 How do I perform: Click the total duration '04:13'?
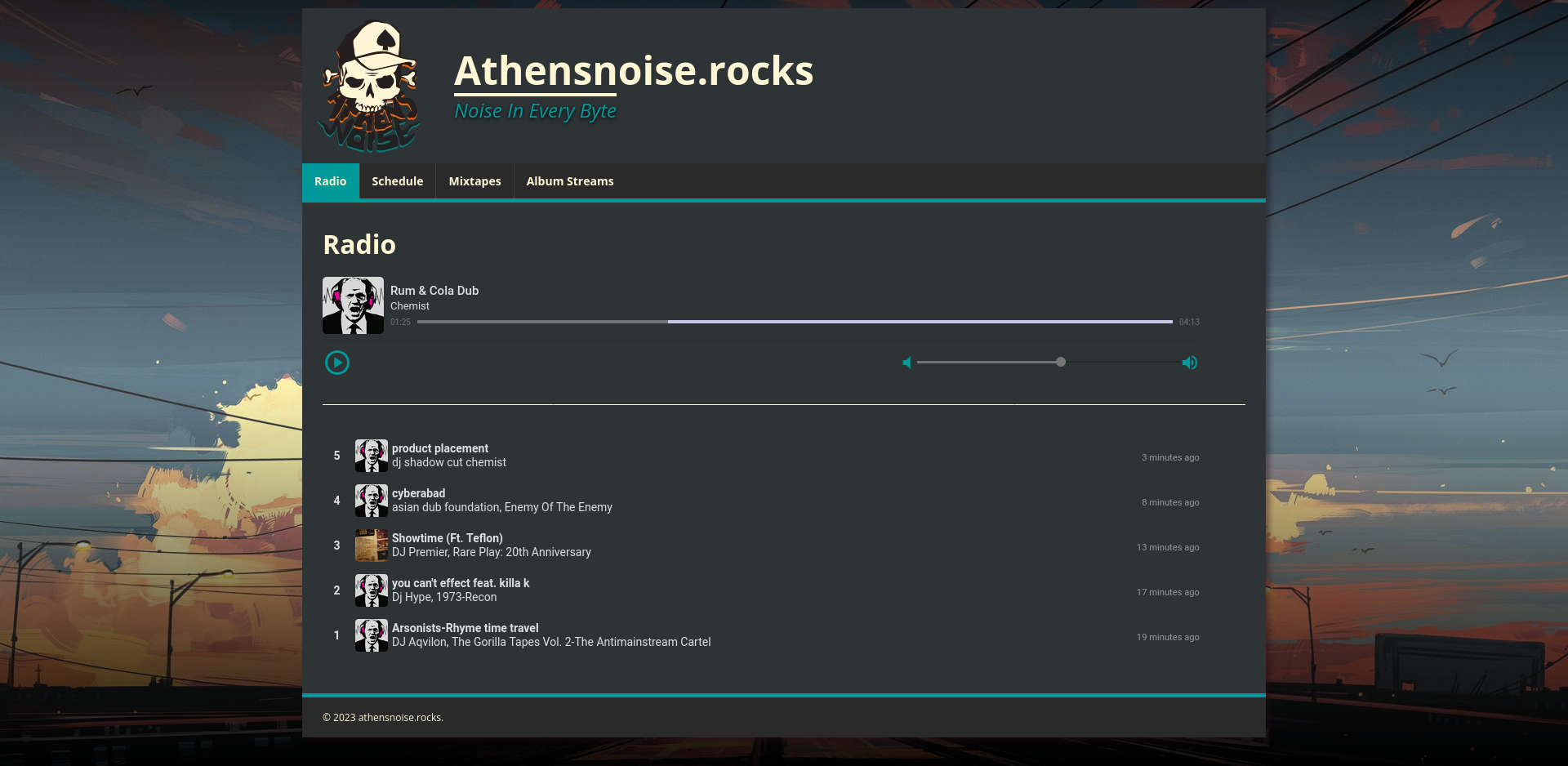tap(1189, 322)
